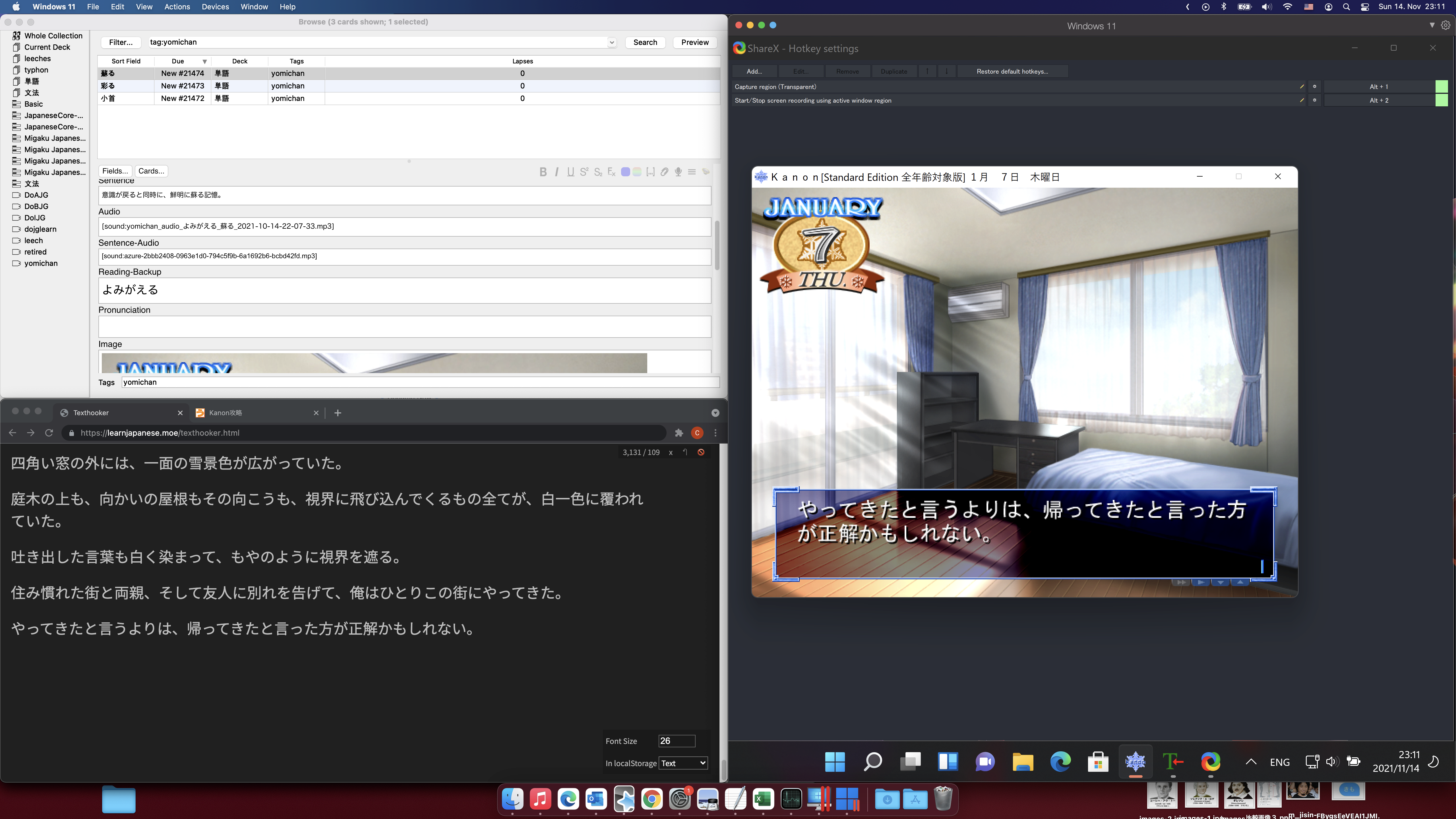Open the search query history dropdown
The height and width of the screenshot is (819, 1456).
click(x=612, y=42)
